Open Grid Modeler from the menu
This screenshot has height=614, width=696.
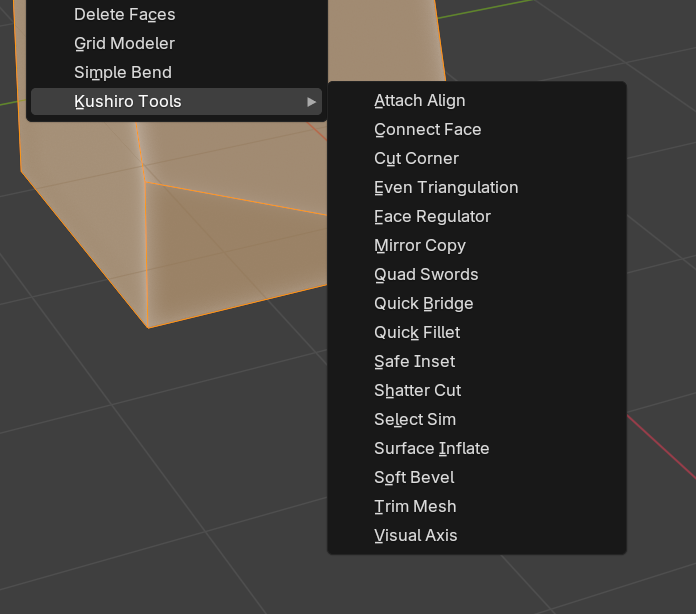[x=176, y=44]
